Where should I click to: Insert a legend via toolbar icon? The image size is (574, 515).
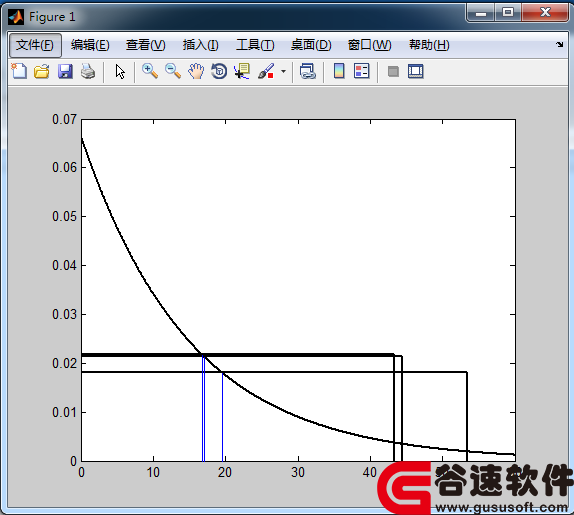362,71
